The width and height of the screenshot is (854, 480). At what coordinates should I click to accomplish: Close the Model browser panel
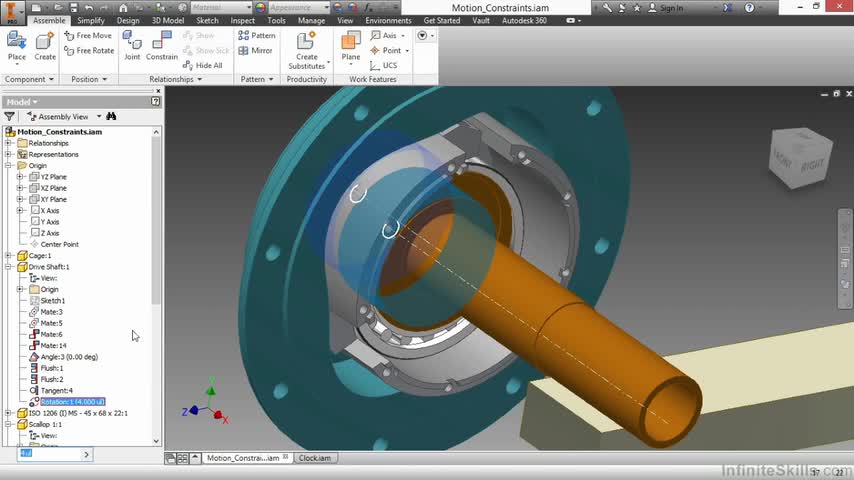point(158,91)
